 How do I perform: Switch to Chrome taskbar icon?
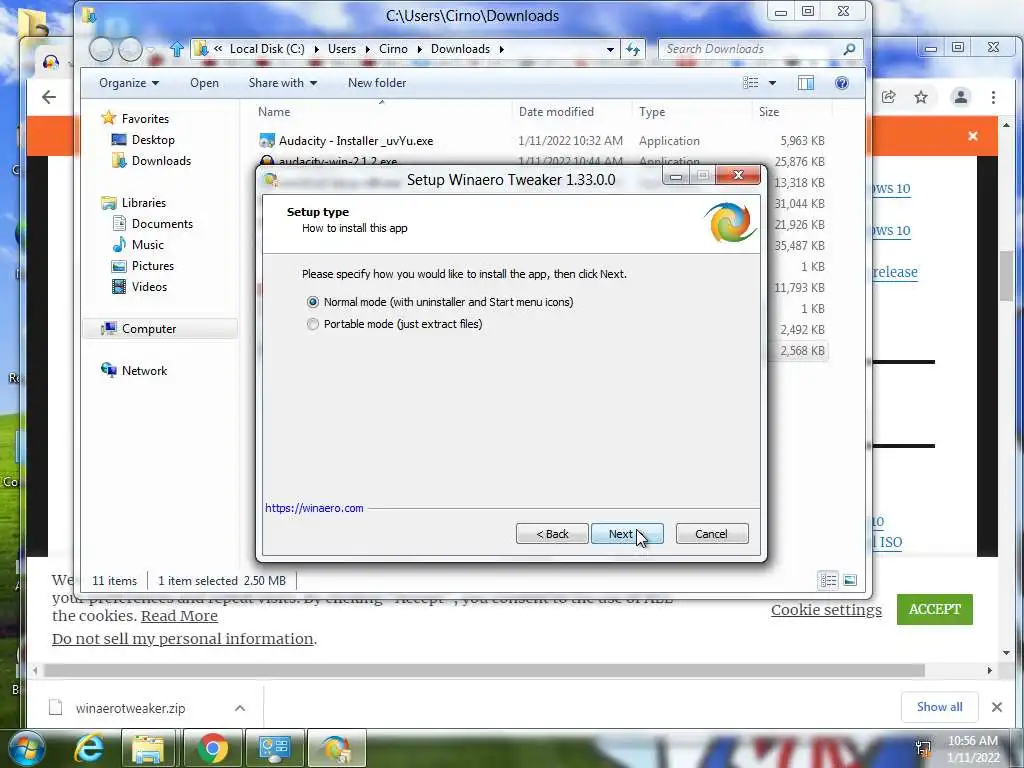click(x=212, y=748)
